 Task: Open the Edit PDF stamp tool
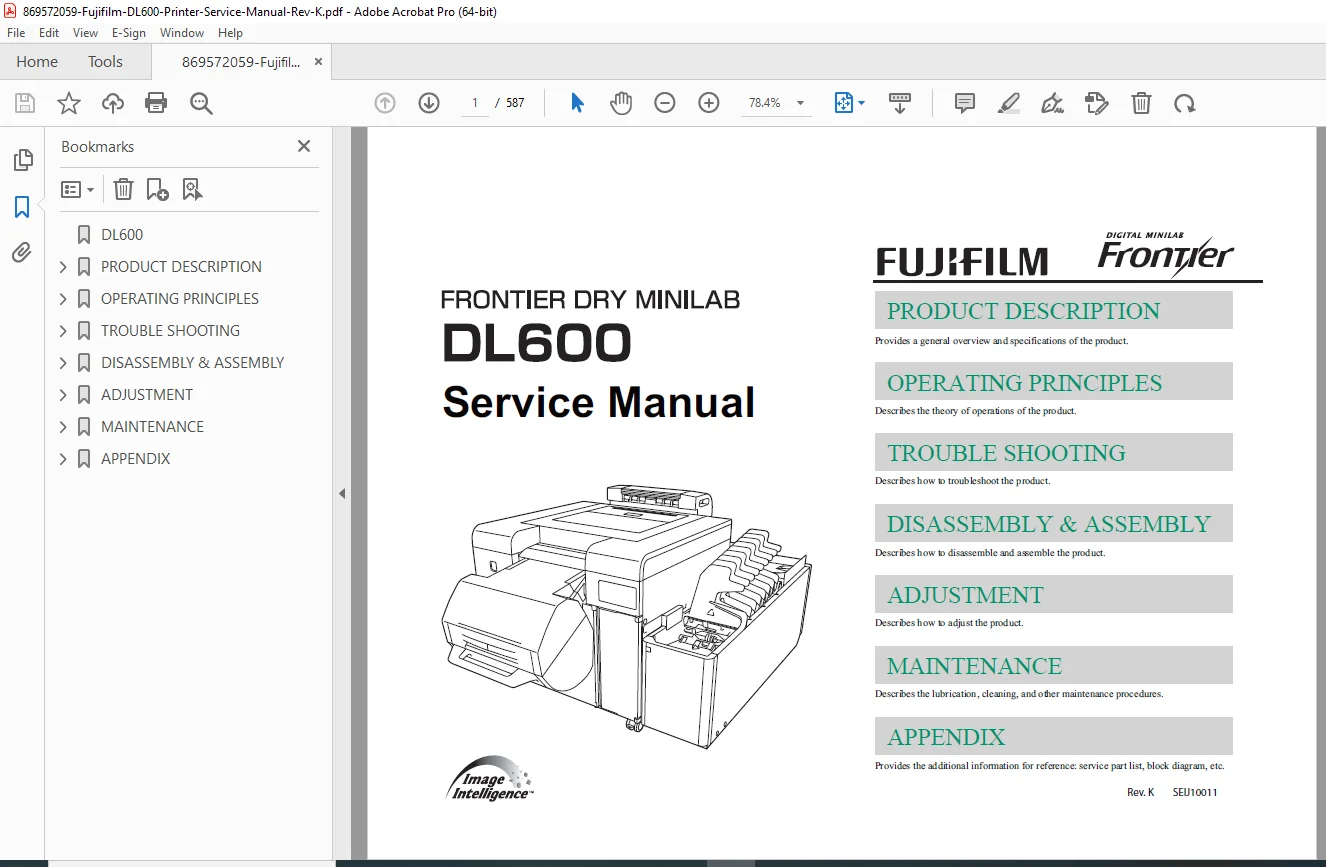point(1097,103)
